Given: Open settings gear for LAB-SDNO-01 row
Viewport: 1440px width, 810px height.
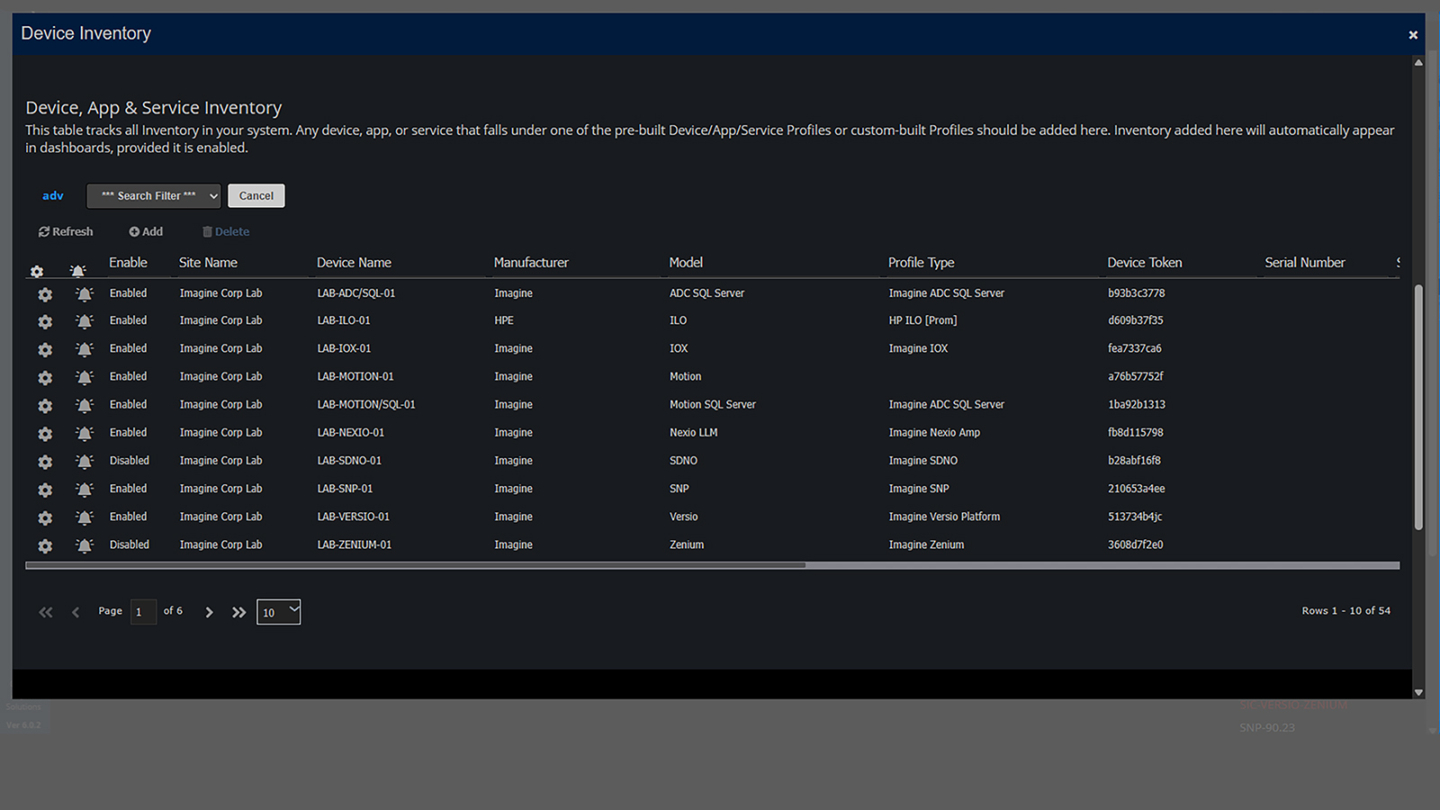Looking at the screenshot, I should pos(45,462).
